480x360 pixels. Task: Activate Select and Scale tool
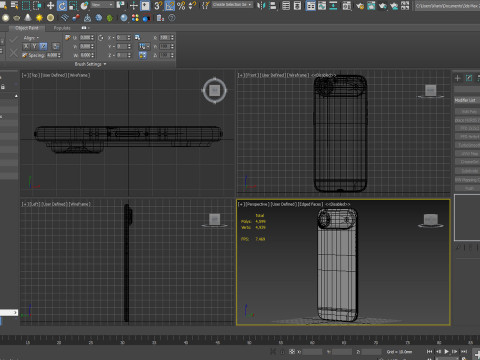pos(73,5)
